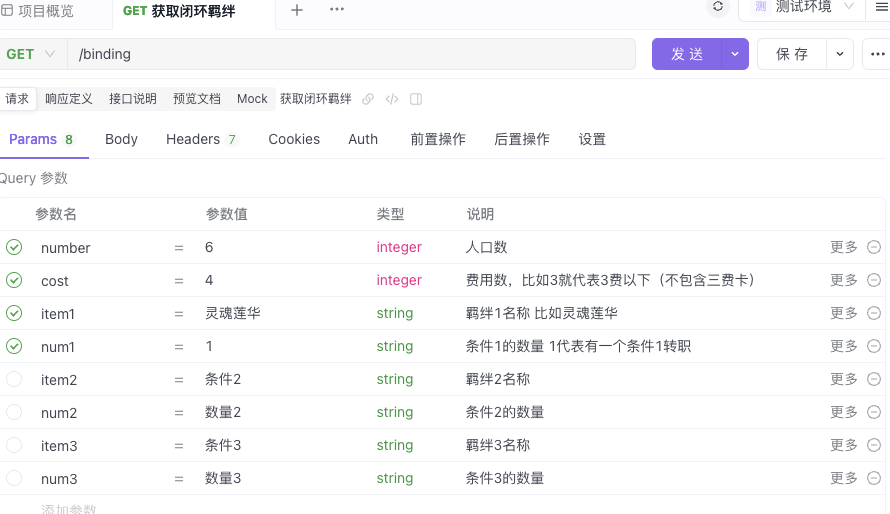The width and height of the screenshot is (890, 514).
Task: Click the 发送 button
Action: coord(687,54)
